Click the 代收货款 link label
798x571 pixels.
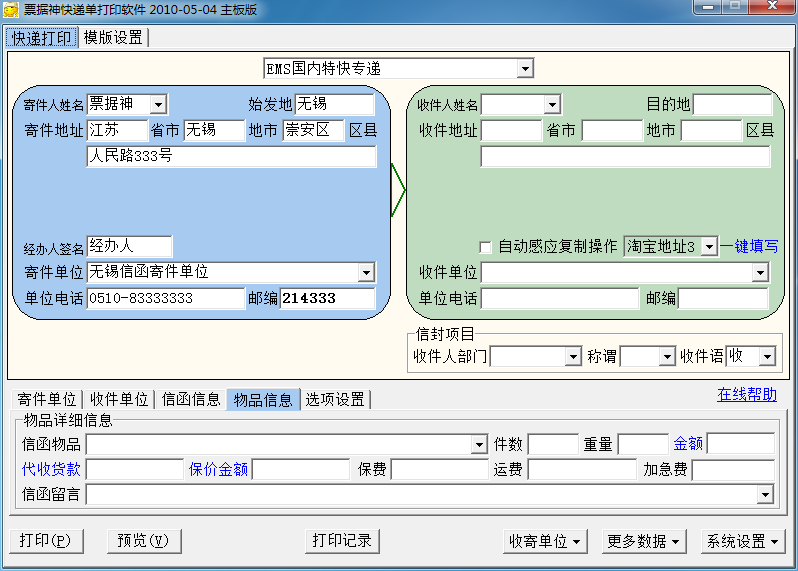(51, 469)
